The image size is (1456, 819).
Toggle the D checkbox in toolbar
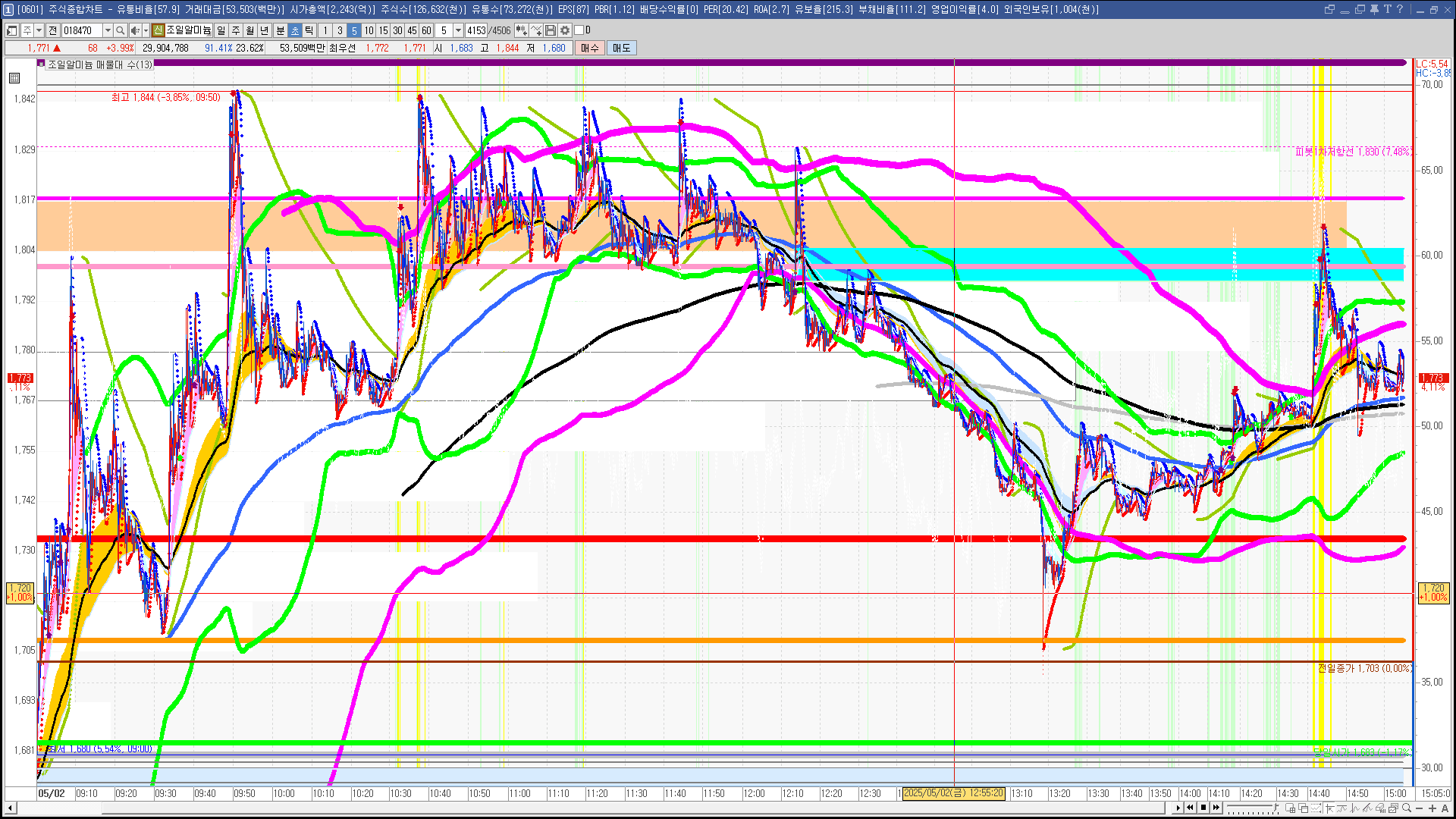click(579, 30)
